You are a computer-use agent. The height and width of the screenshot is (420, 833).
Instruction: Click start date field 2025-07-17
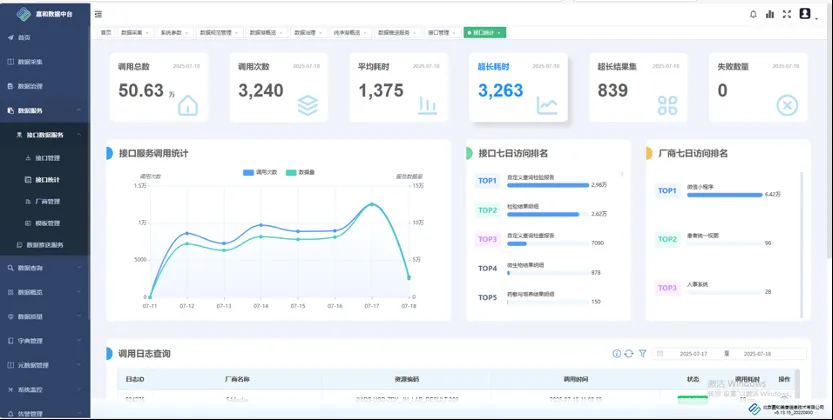[693, 353]
